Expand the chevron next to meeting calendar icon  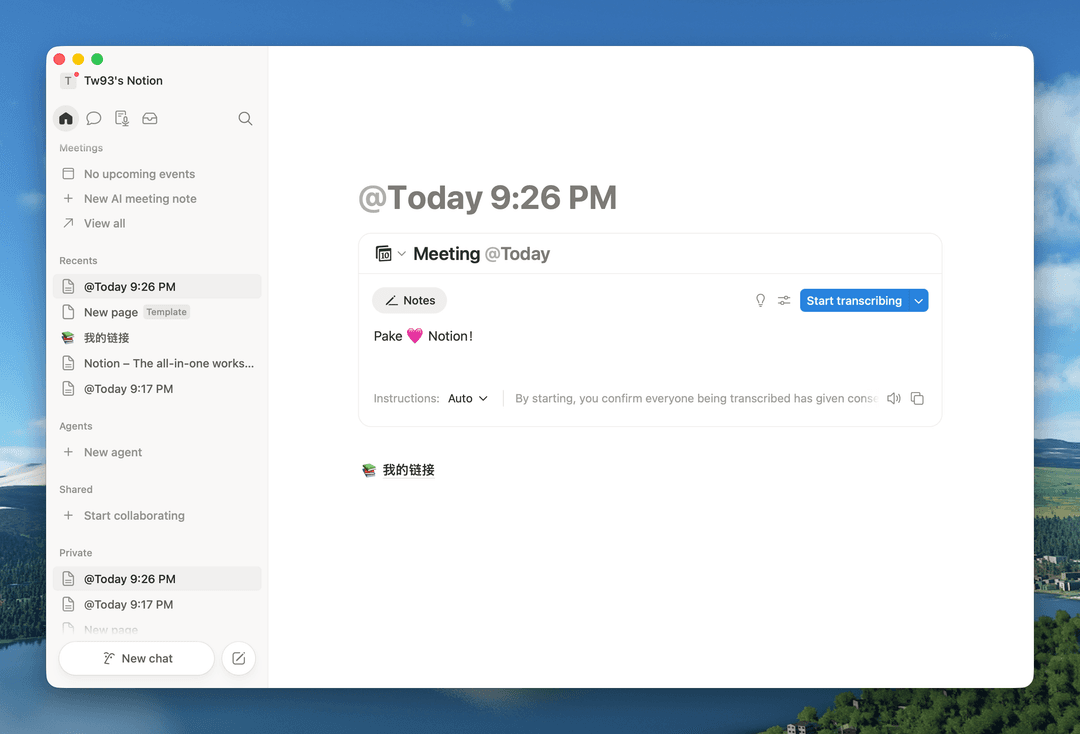[x=402, y=253]
